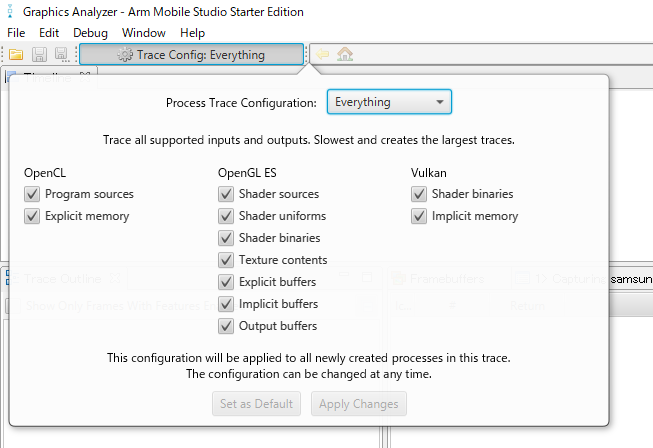Viewport: 653px width, 448px height.
Task: Open the Window menu
Action: point(144,33)
